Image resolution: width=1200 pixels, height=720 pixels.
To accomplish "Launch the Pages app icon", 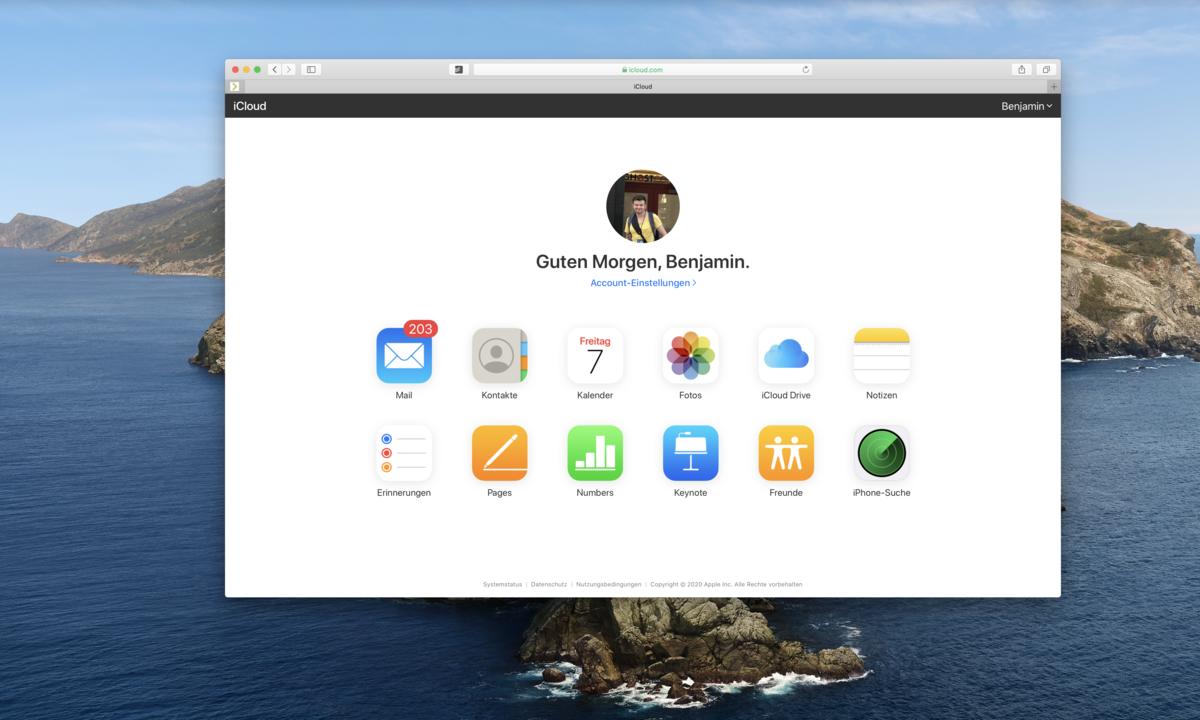I will click(499, 453).
